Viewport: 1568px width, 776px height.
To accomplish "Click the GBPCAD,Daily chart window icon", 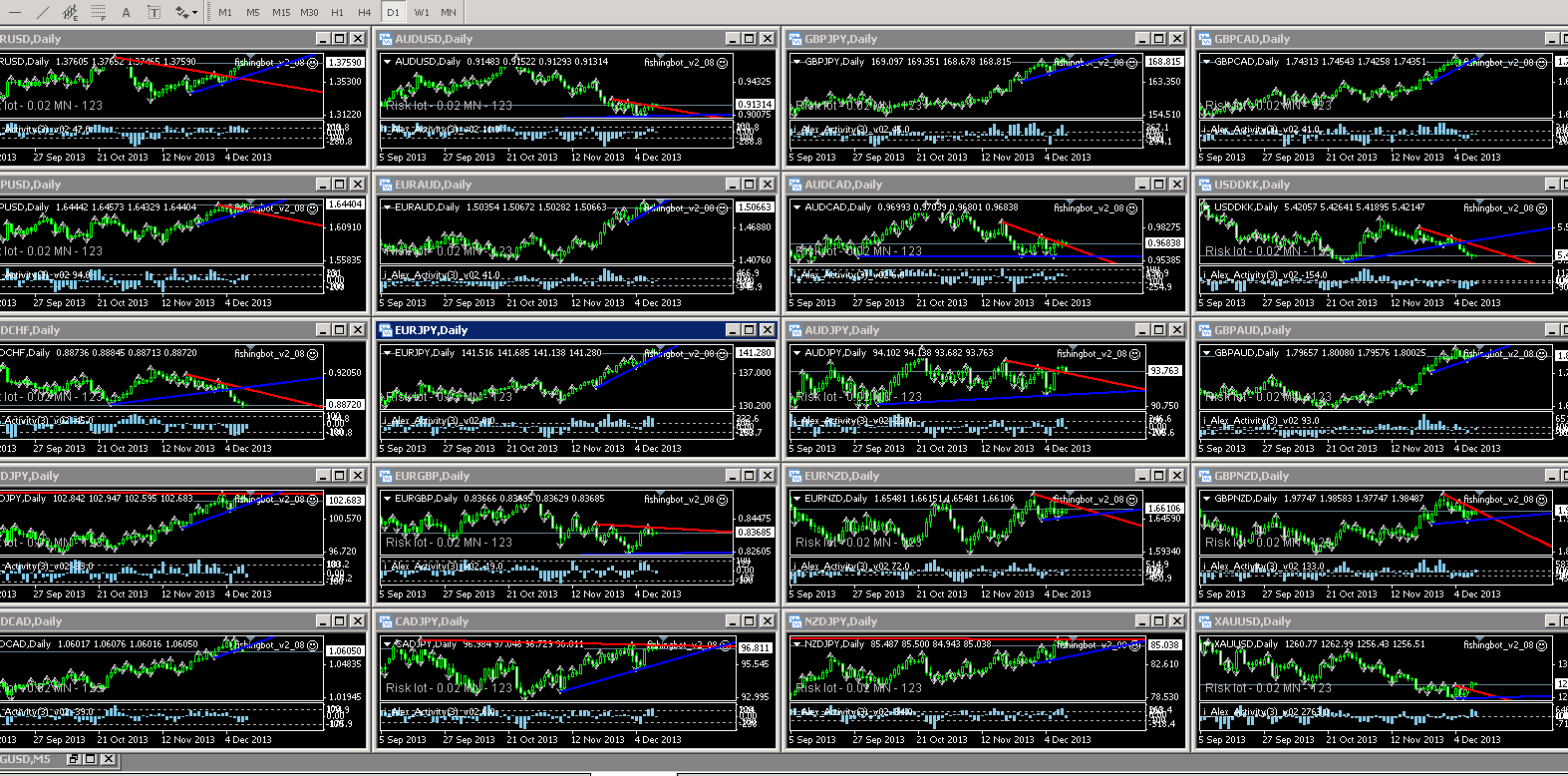I will (x=1205, y=39).
